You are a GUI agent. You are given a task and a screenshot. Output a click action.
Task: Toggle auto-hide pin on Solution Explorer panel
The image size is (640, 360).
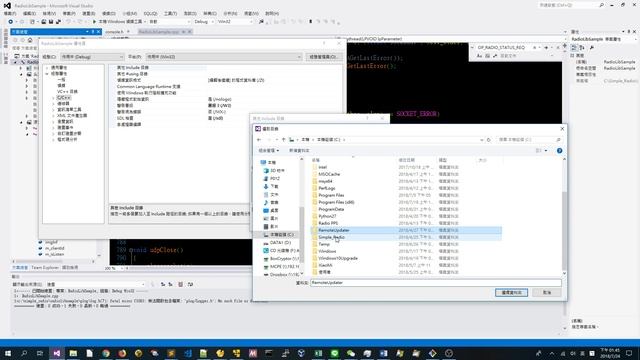tap(93, 31)
